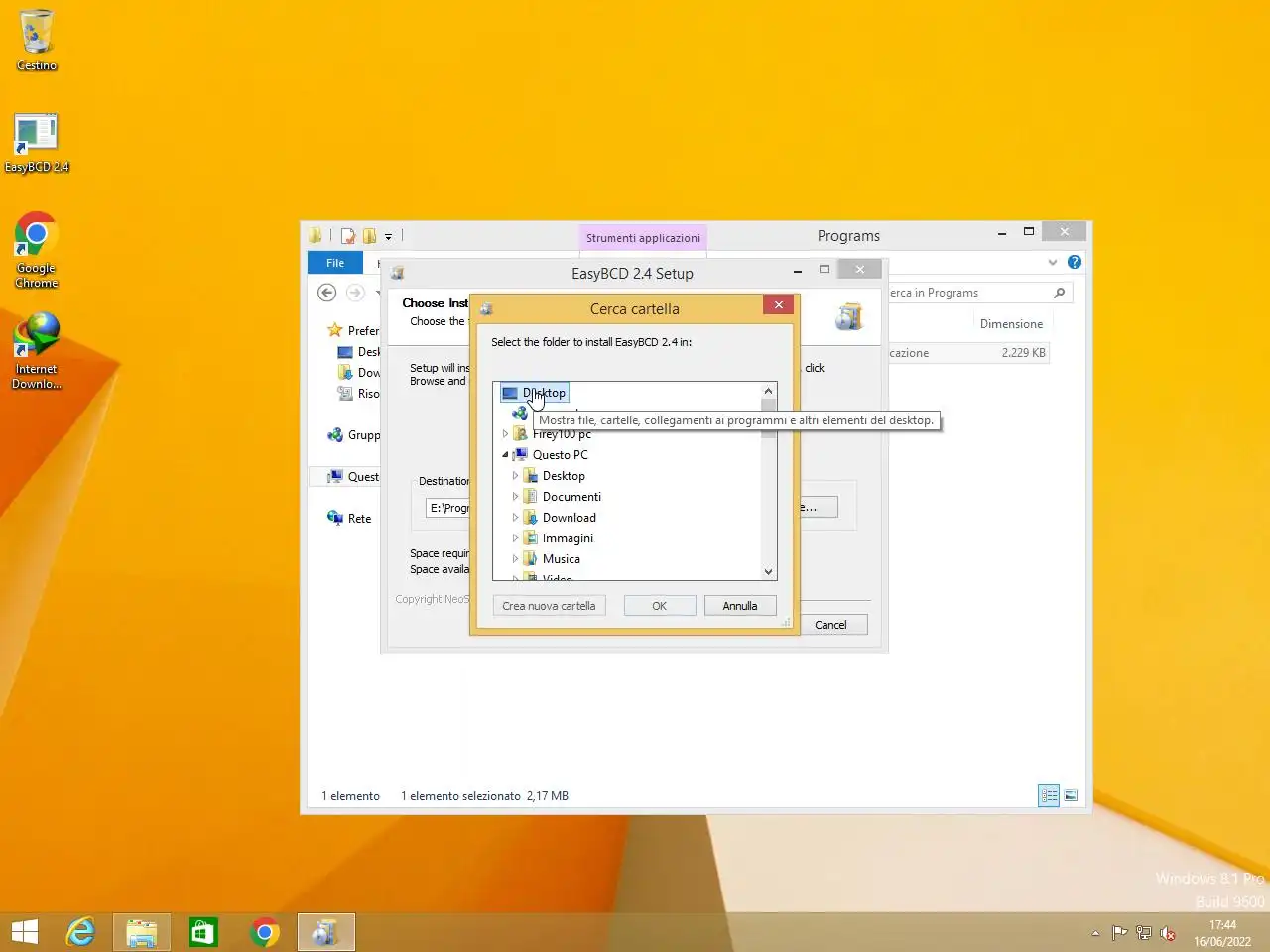Click the search magnifier icon in explorer
The height and width of the screenshot is (952, 1270).
point(1060,293)
